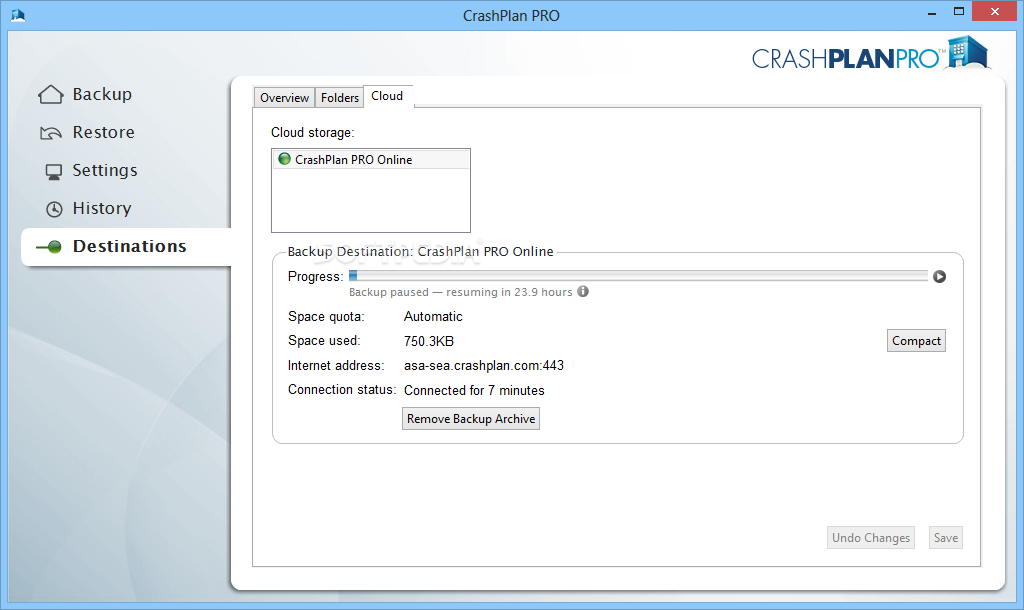The width and height of the screenshot is (1024, 610).
Task: Click the 'asa-sea.crashplan.com:443' address
Action: (x=484, y=366)
